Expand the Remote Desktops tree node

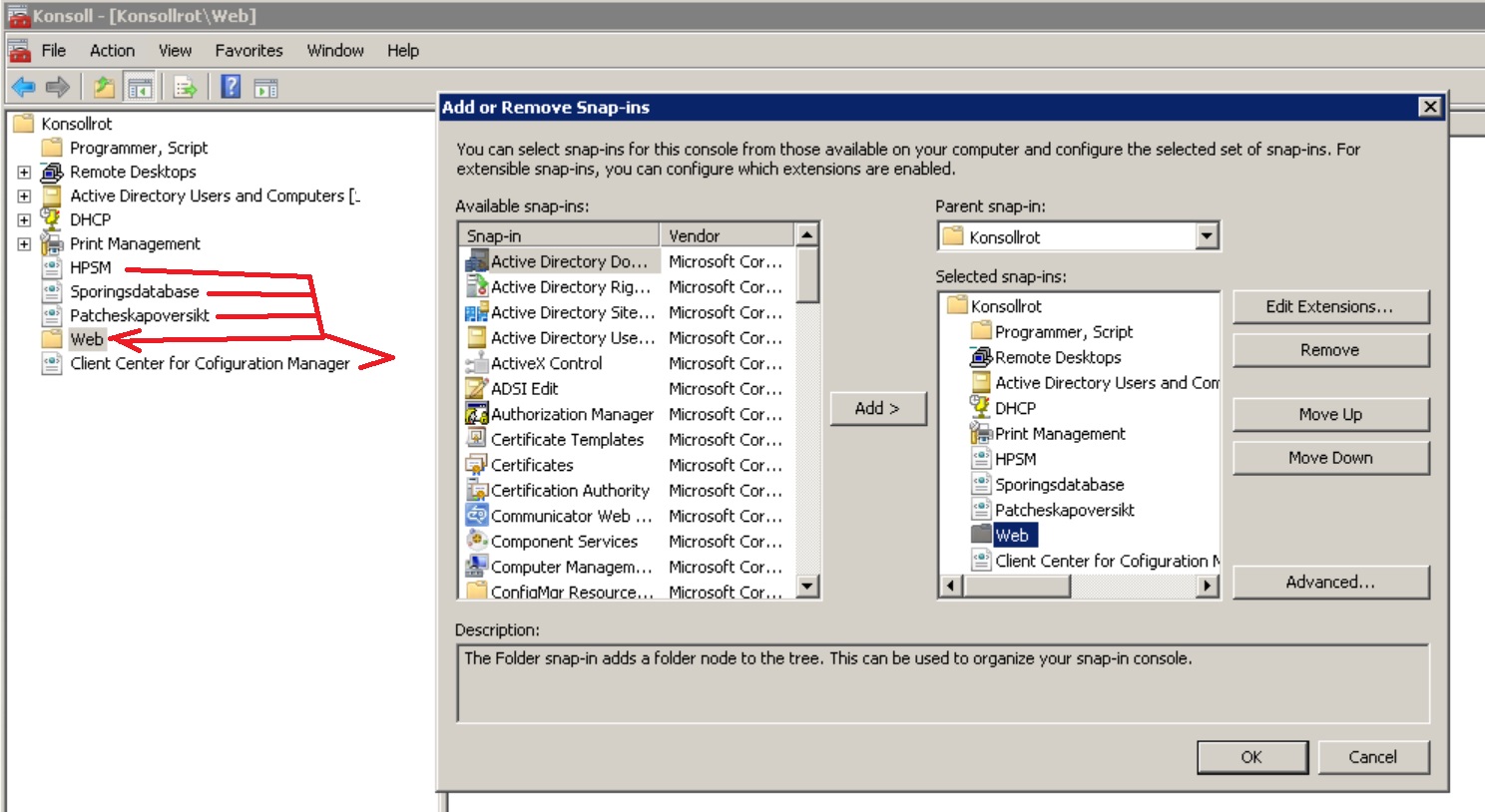pos(24,172)
